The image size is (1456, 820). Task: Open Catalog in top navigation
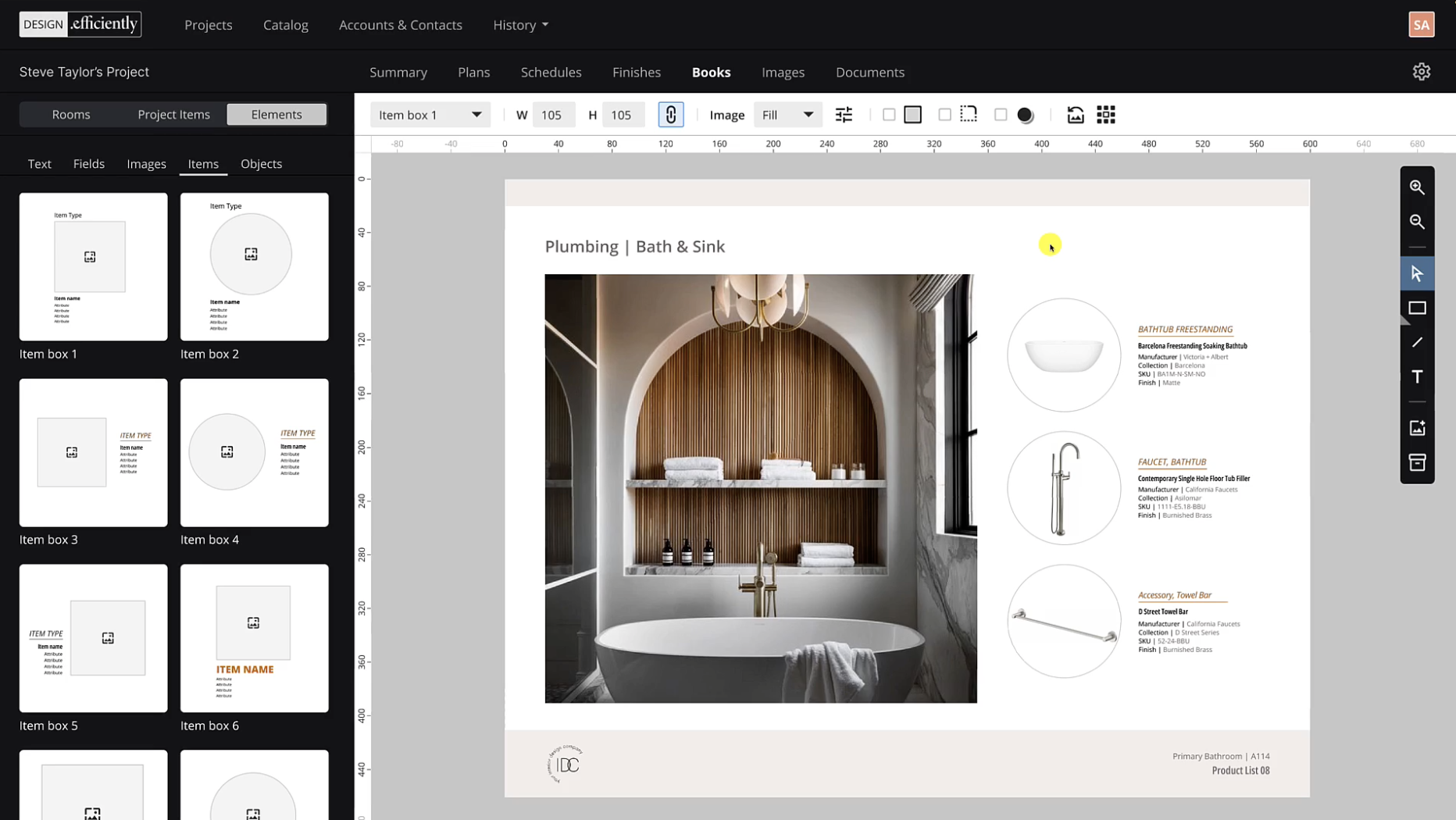tap(286, 25)
